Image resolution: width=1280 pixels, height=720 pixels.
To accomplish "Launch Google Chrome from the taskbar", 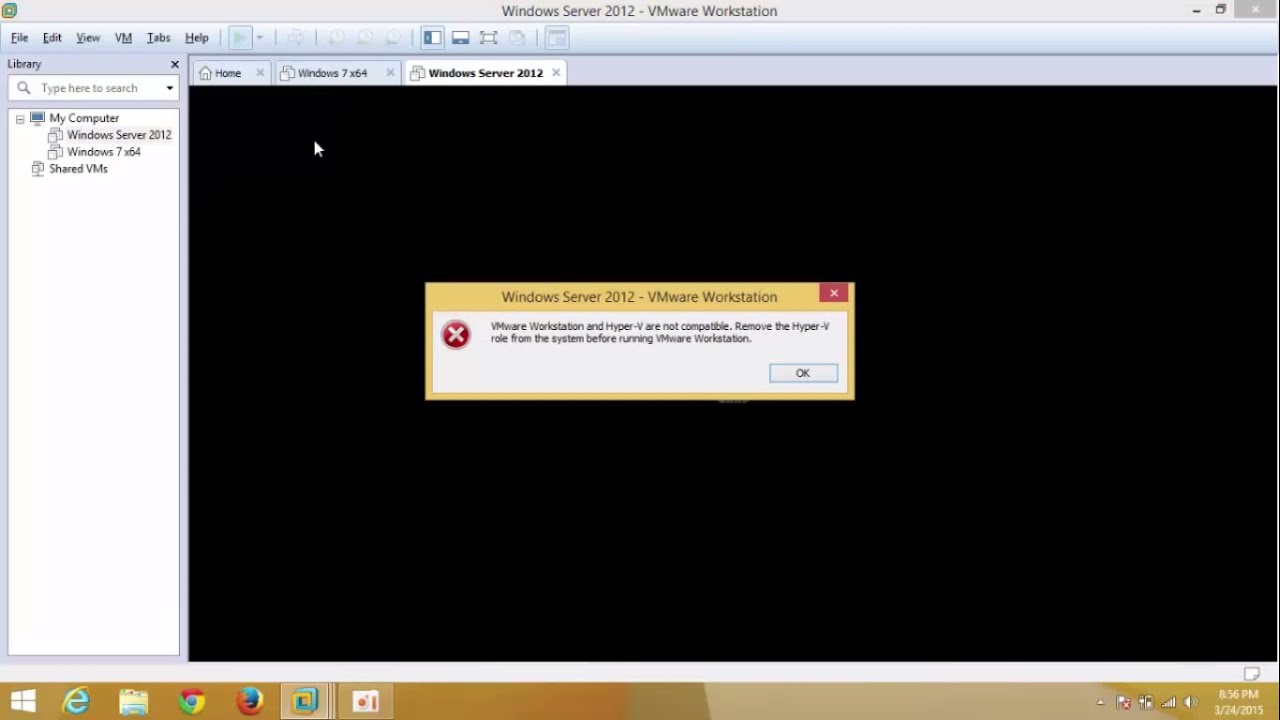I will coord(191,701).
